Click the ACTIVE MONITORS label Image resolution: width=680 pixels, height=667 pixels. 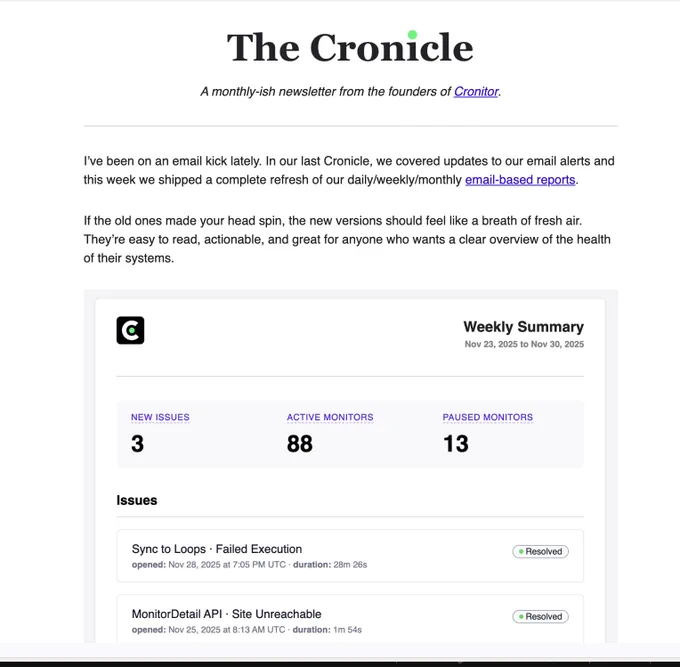click(330, 417)
